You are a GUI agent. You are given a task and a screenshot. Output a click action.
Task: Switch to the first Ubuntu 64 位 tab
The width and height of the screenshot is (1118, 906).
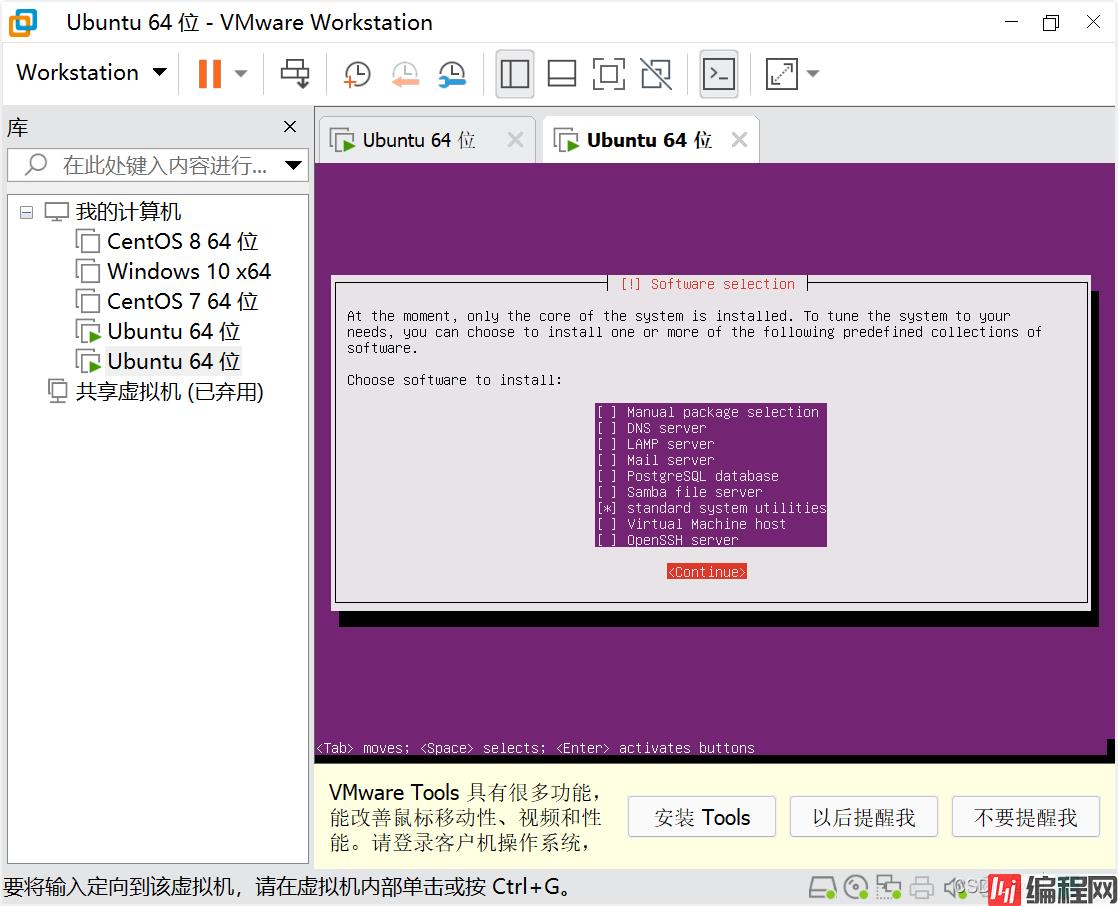(x=418, y=140)
